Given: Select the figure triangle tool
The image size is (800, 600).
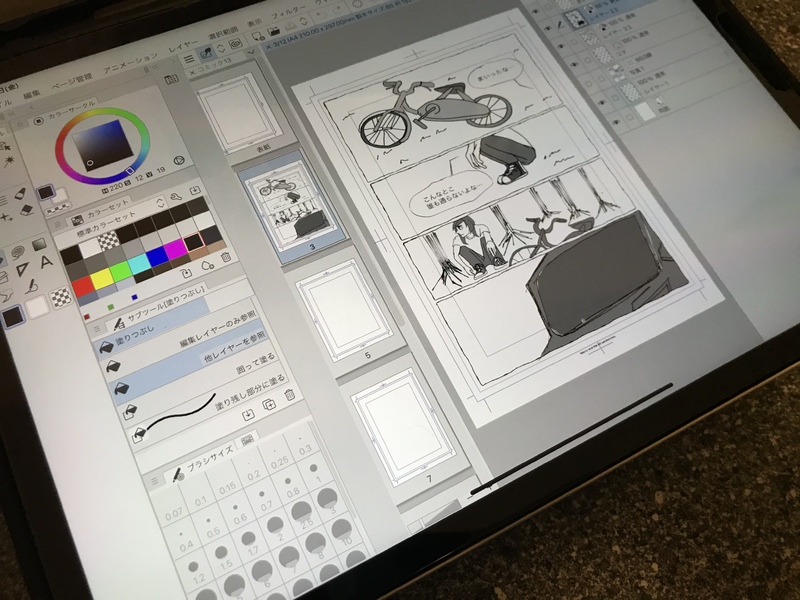Looking at the screenshot, I should tap(22, 269).
